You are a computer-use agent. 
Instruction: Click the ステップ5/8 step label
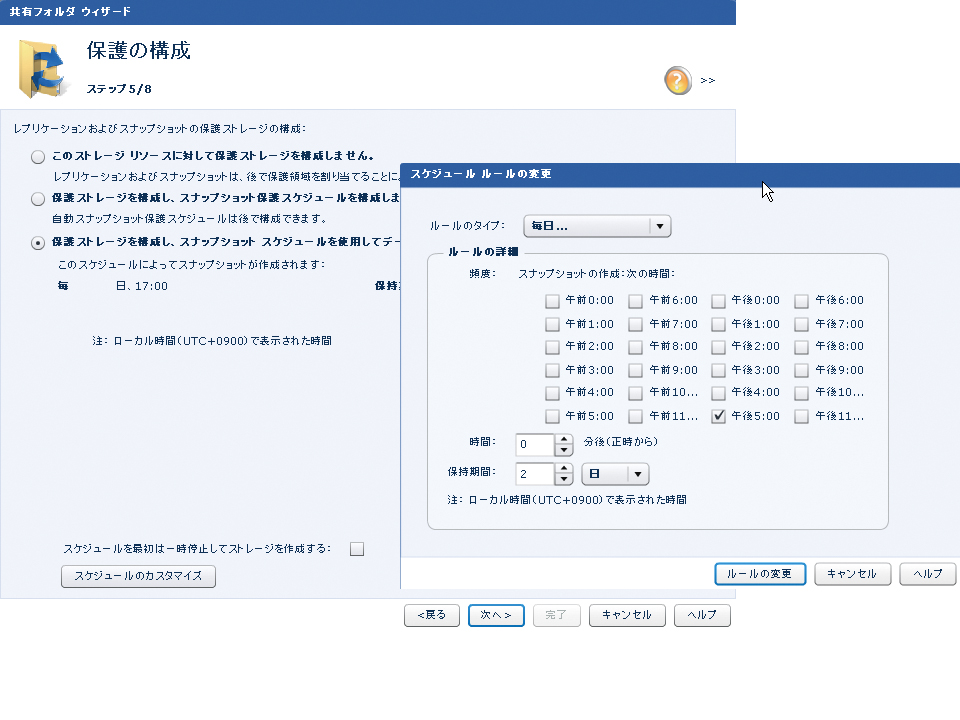point(119,89)
